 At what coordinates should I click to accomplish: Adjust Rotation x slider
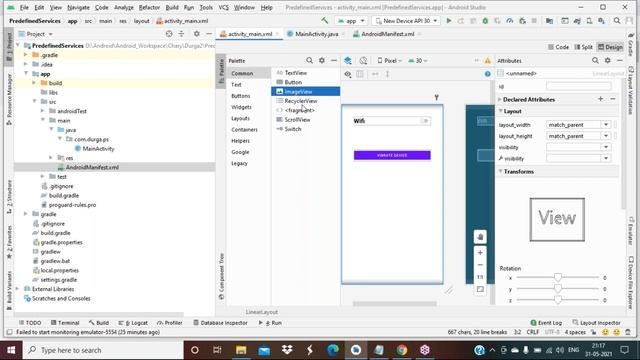click(x=558, y=278)
